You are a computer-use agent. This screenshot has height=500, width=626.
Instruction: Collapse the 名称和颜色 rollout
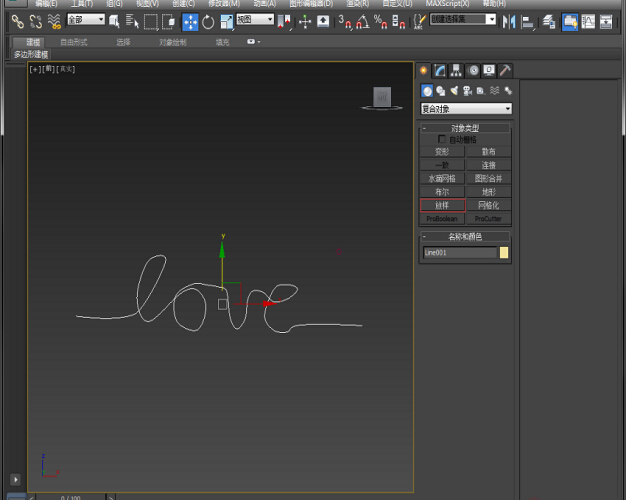(465, 236)
